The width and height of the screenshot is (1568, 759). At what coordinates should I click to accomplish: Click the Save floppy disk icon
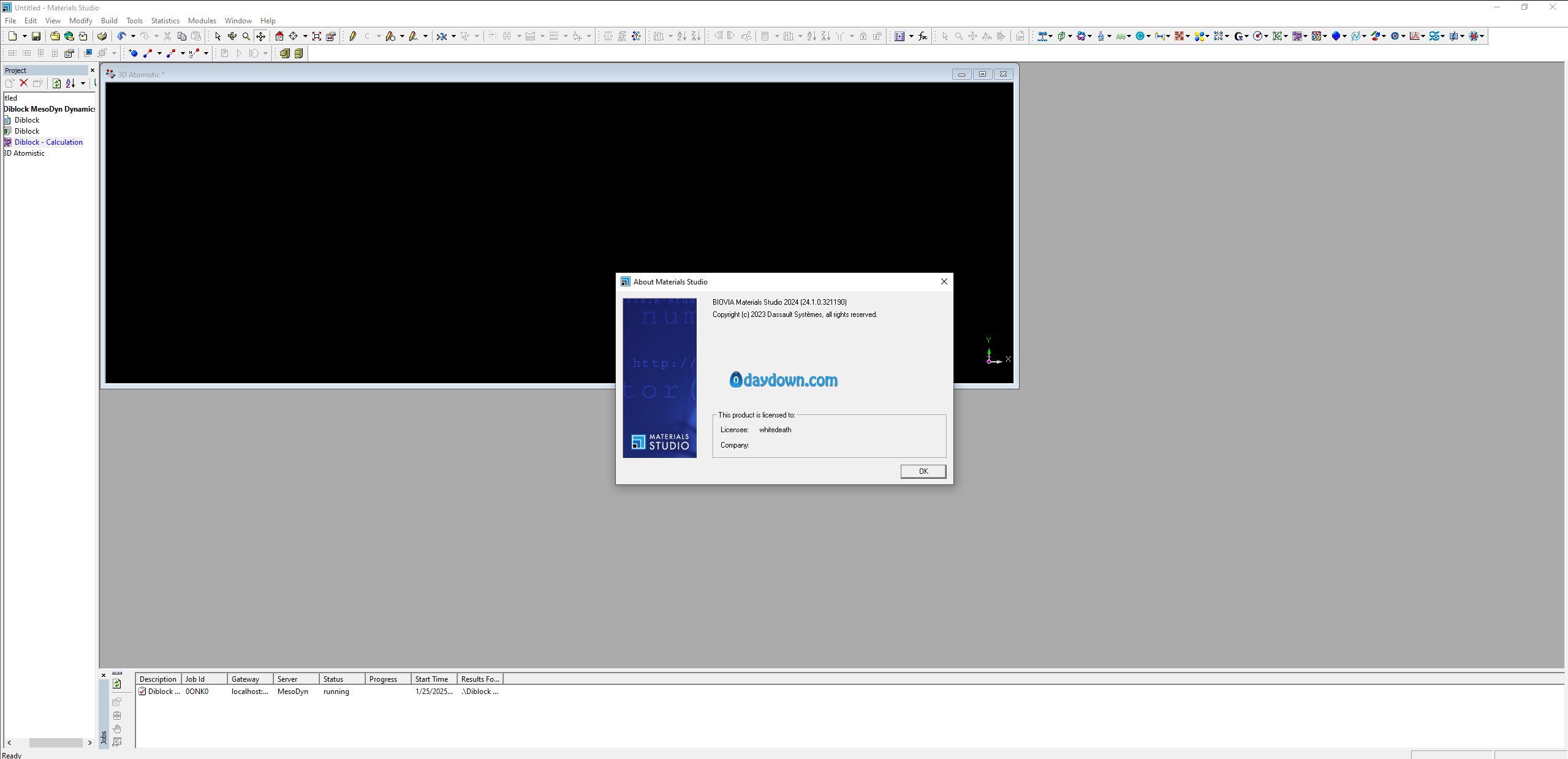pos(36,36)
